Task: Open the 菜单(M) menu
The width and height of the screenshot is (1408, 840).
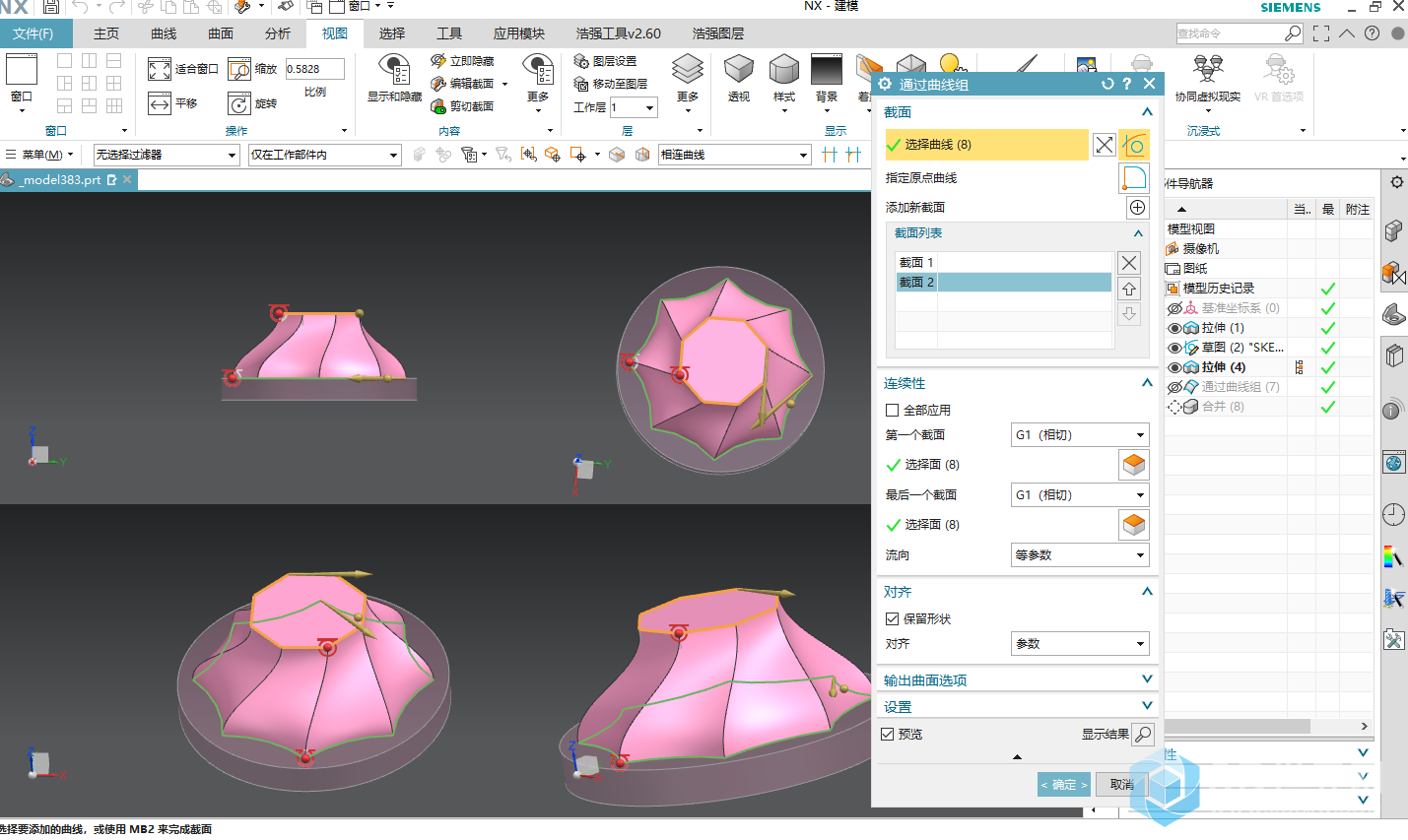Action: 40,155
